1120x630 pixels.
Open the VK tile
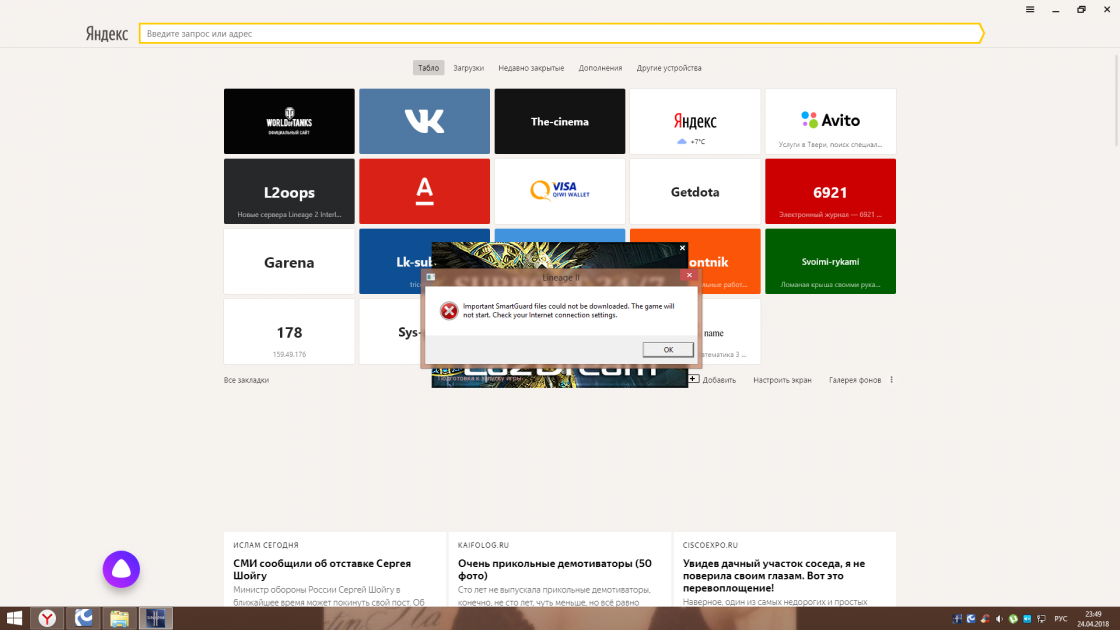tap(424, 121)
